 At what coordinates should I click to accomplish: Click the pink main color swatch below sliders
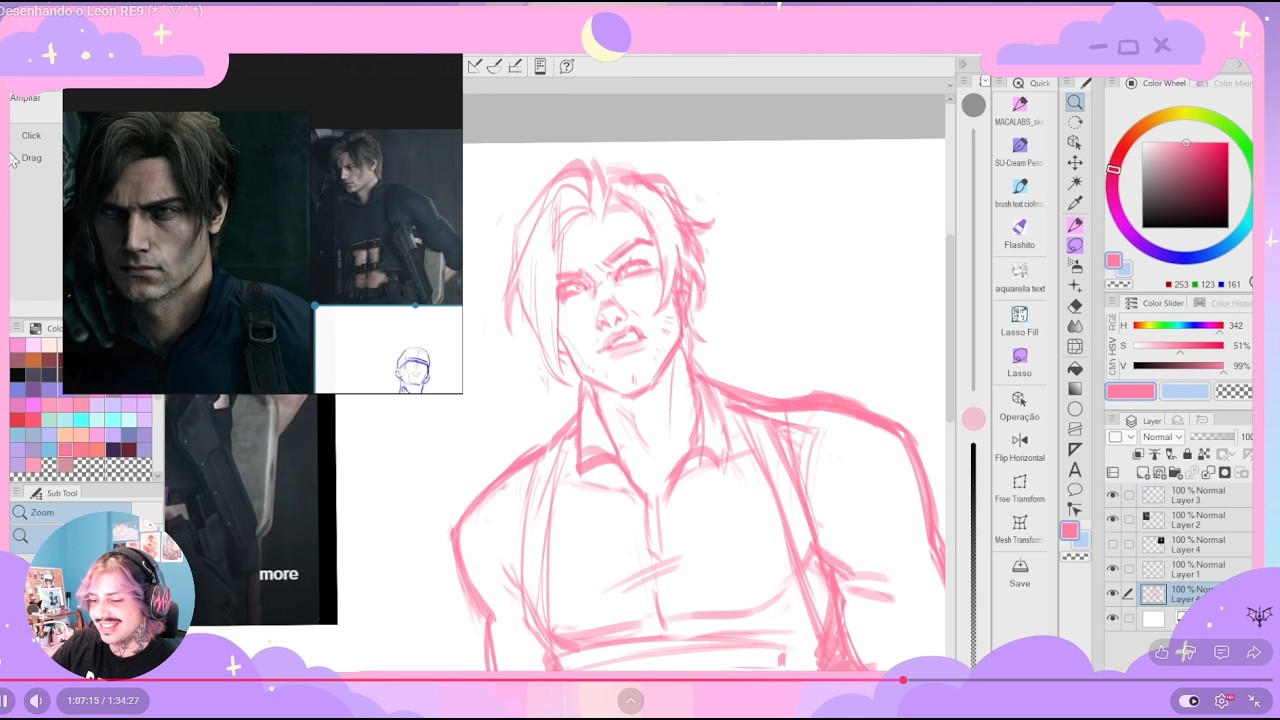tap(1130, 392)
